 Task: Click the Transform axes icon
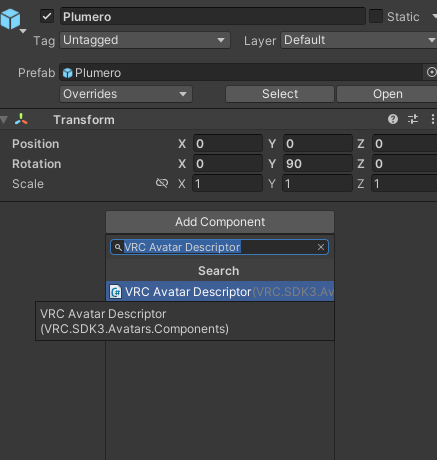coord(21,119)
